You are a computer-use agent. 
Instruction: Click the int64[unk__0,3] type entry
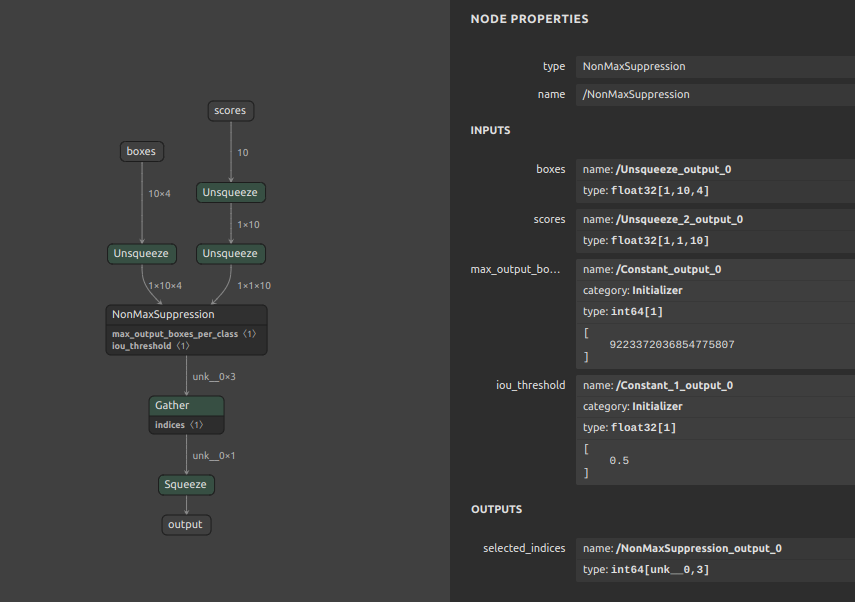pos(715,570)
